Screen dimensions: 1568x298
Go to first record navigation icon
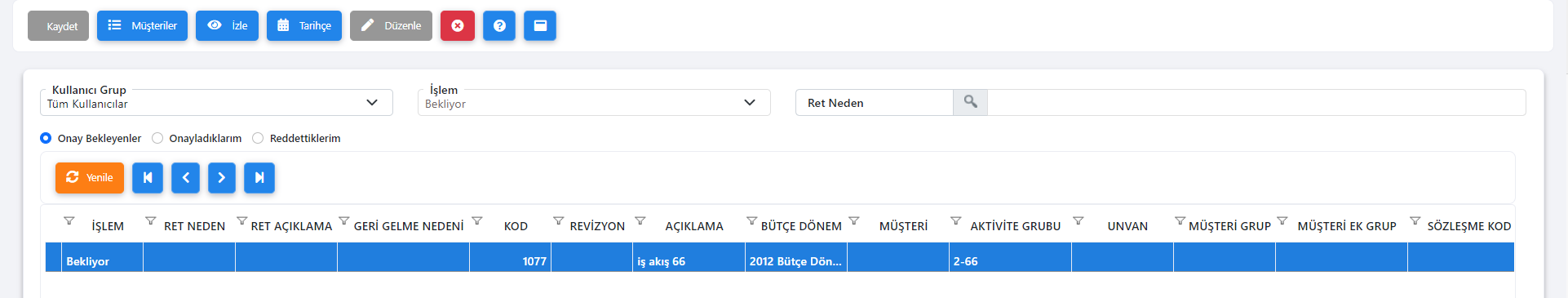coord(148,178)
